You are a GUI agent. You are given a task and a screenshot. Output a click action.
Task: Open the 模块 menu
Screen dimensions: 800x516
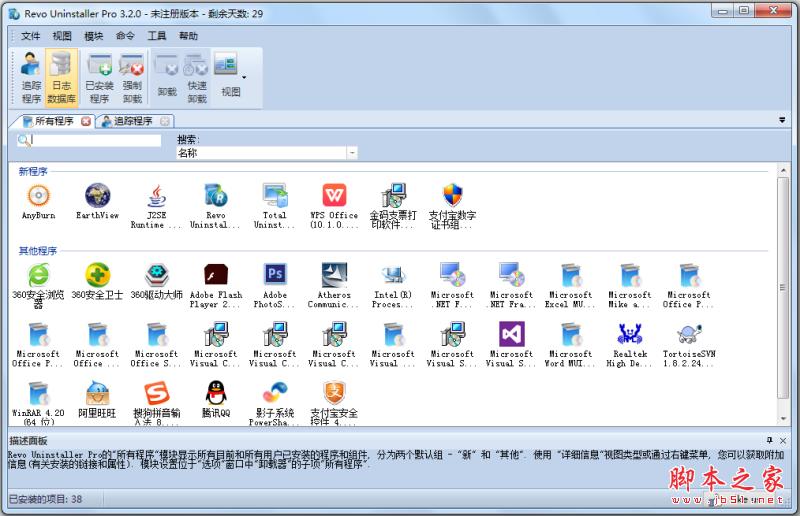tap(93, 36)
